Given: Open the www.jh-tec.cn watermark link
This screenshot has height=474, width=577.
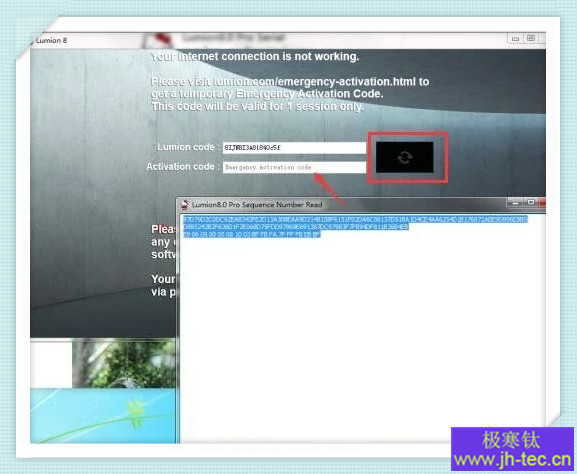Looking at the screenshot, I should pos(513,460).
